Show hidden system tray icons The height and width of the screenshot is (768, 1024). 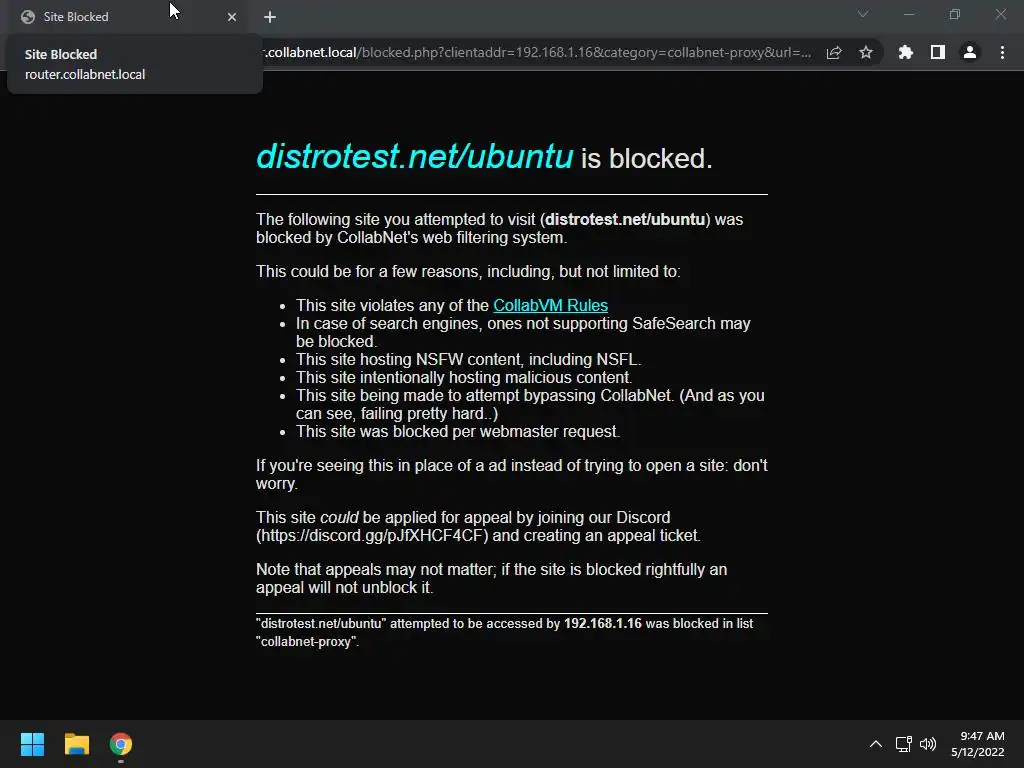pyautogui.click(x=876, y=744)
